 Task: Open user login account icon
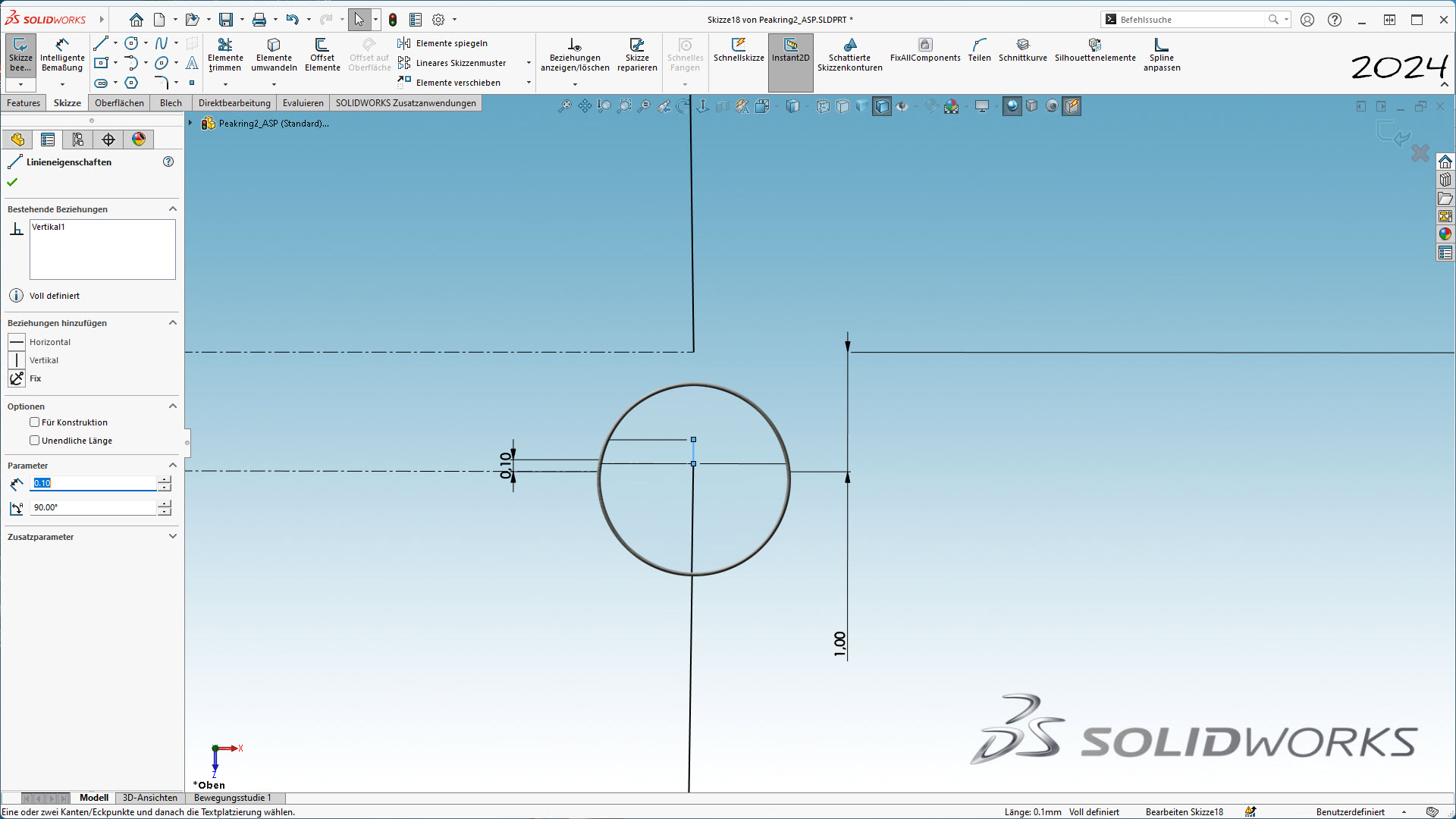(x=1307, y=20)
